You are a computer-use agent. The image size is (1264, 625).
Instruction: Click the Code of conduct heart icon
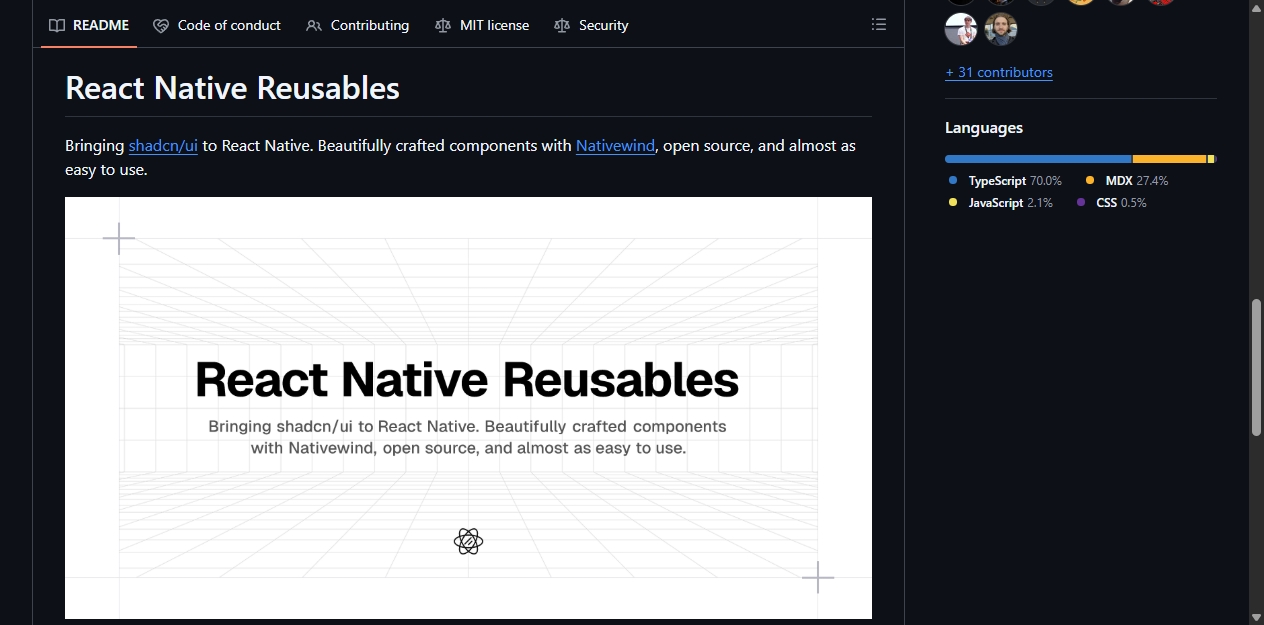point(161,25)
